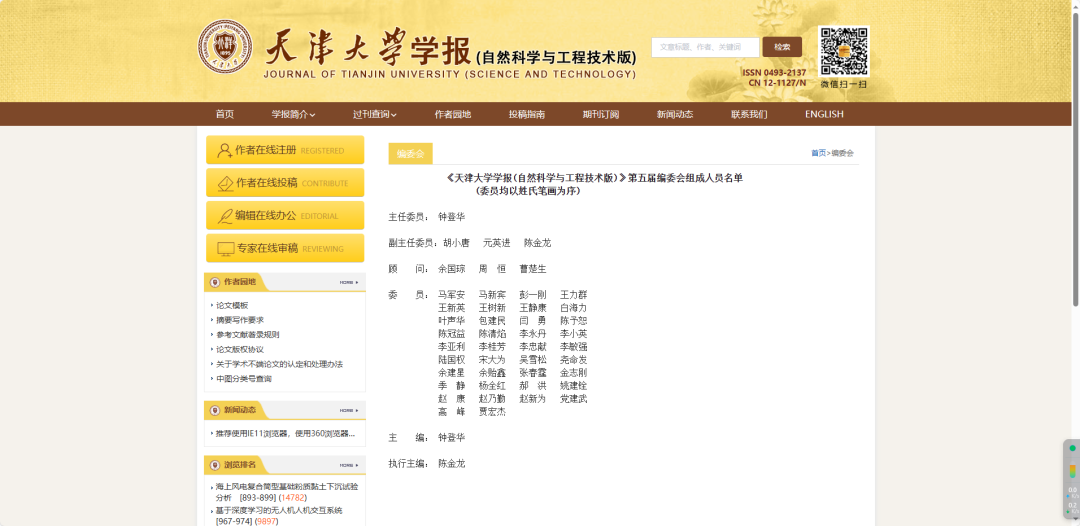Click the name 曹楚生 in 顾问 row
Image resolution: width=1080 pixels, height=526 pixels.
click(x=533, y=269)
